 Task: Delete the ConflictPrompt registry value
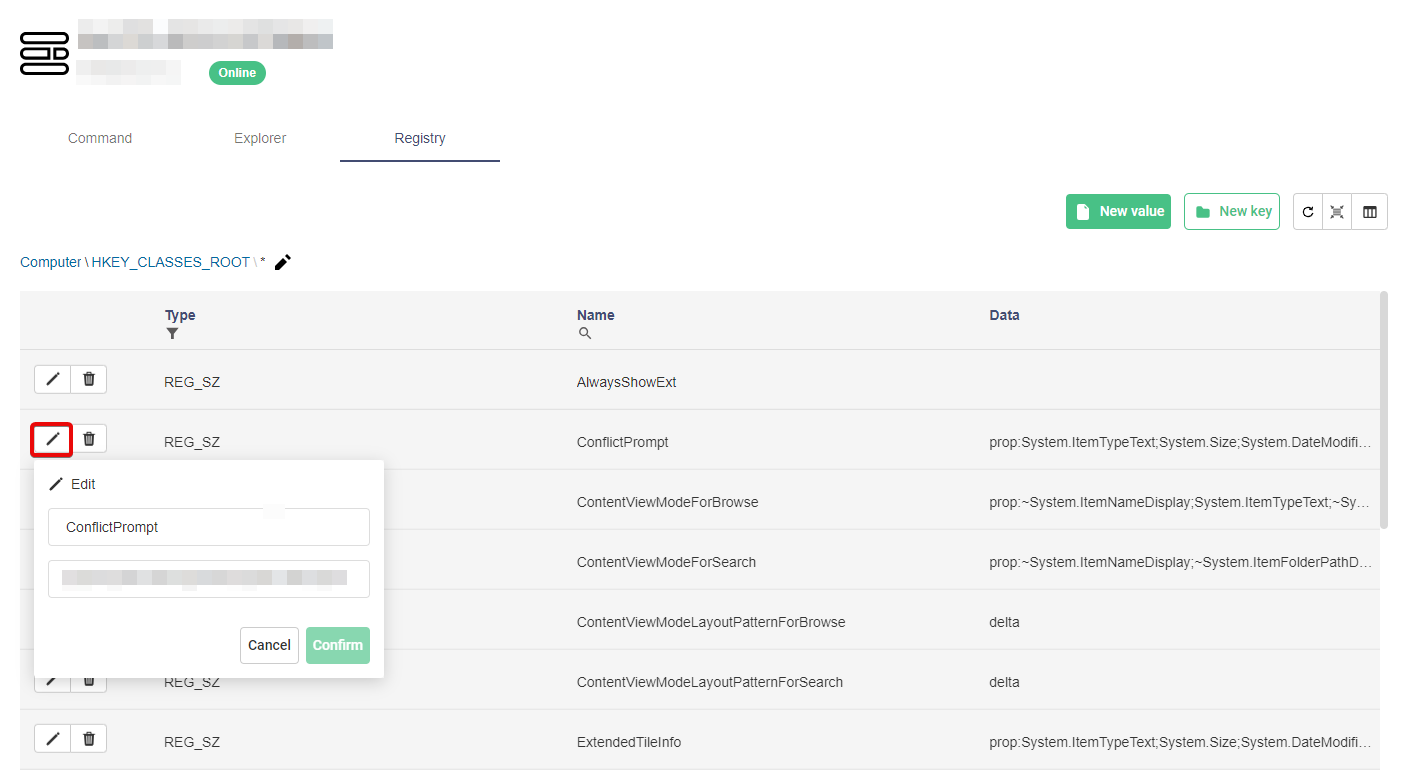click(x=89, y=439)
